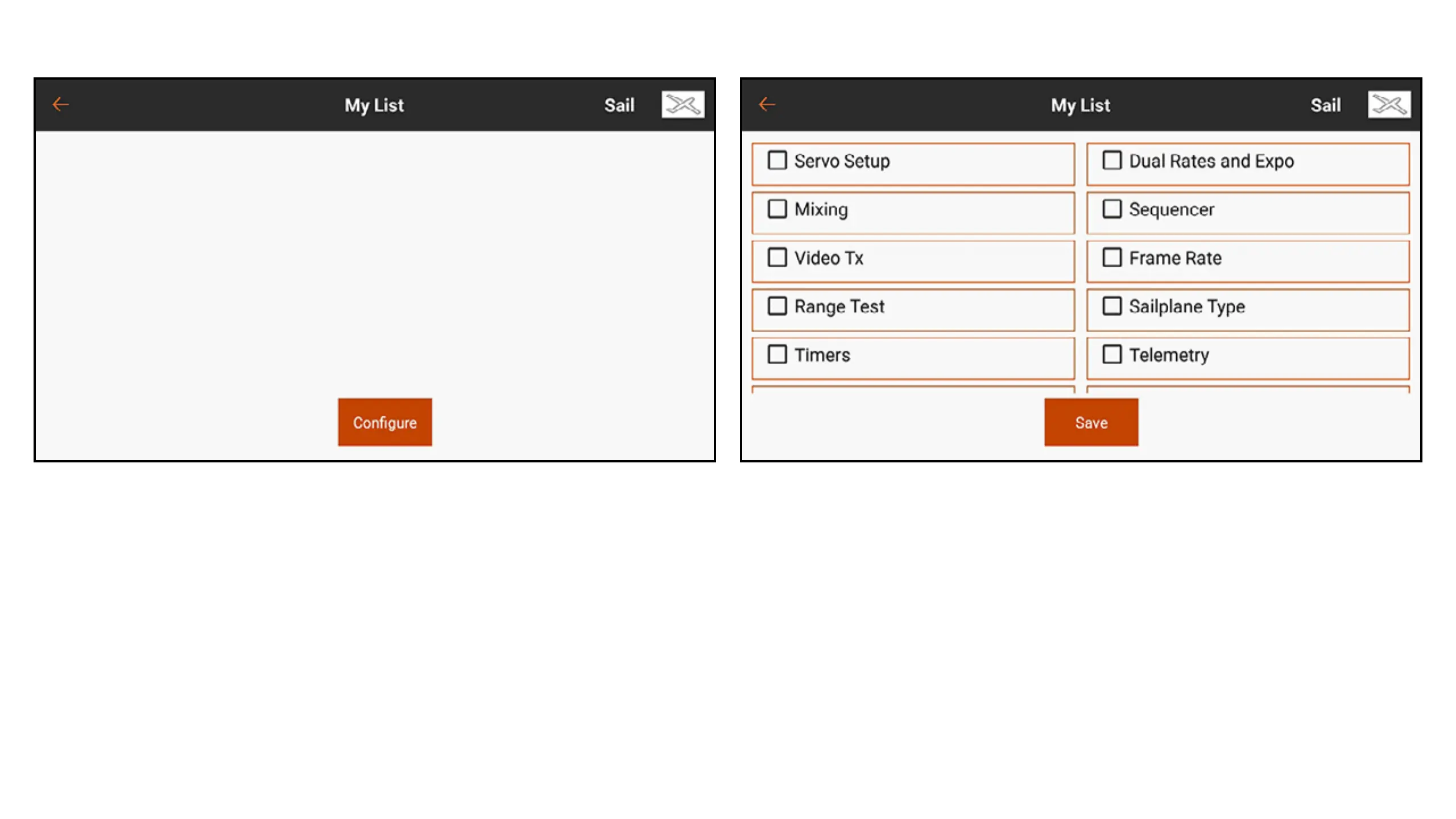Check the Sailplane Type checkbox
This screenshot has width=1456, height=819.
[1112, 306]
